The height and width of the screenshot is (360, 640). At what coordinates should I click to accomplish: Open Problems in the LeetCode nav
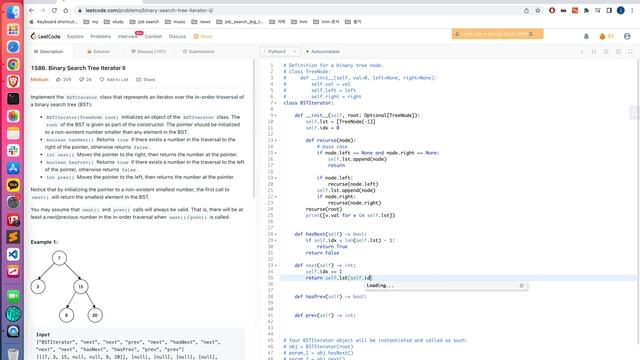(100, 36)
